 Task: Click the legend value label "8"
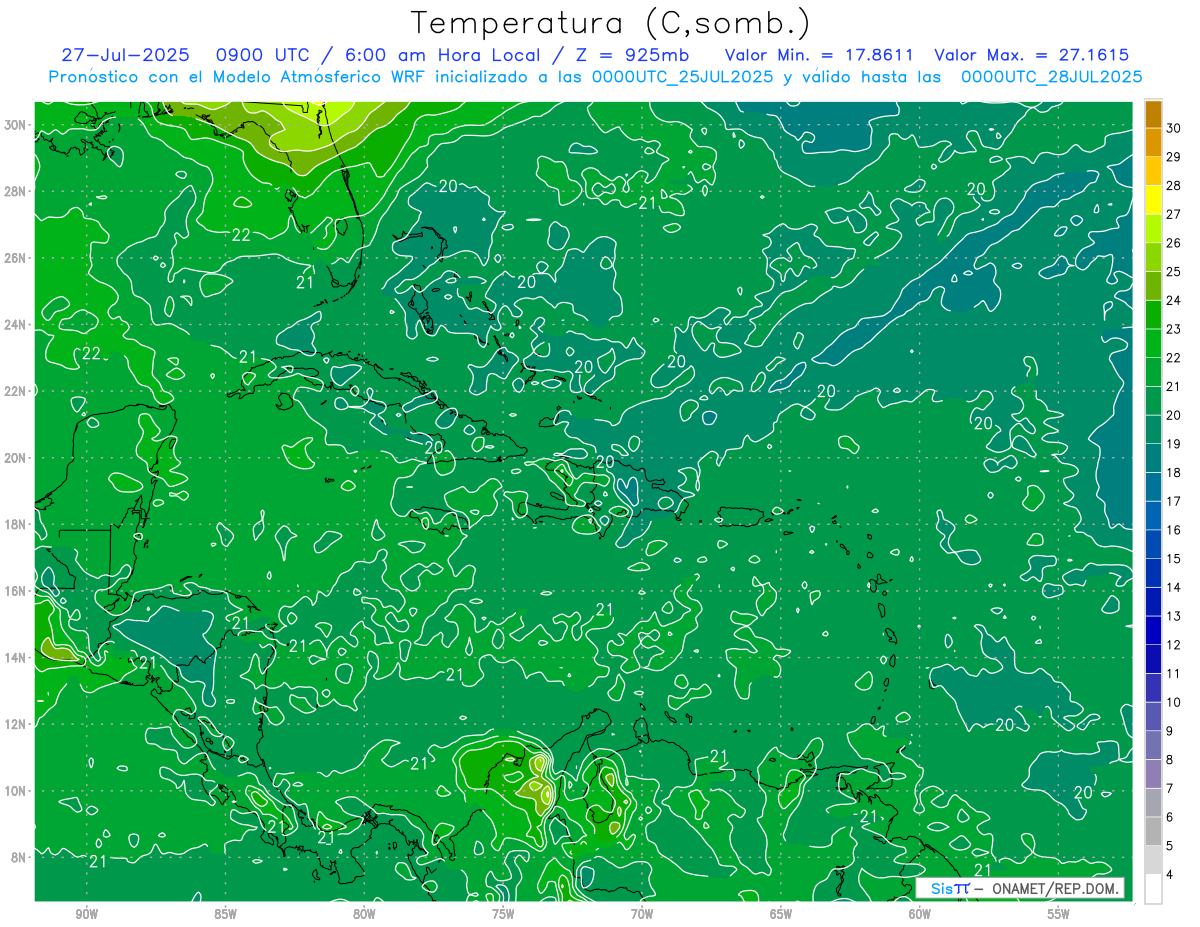click(x=1170, y=760)
